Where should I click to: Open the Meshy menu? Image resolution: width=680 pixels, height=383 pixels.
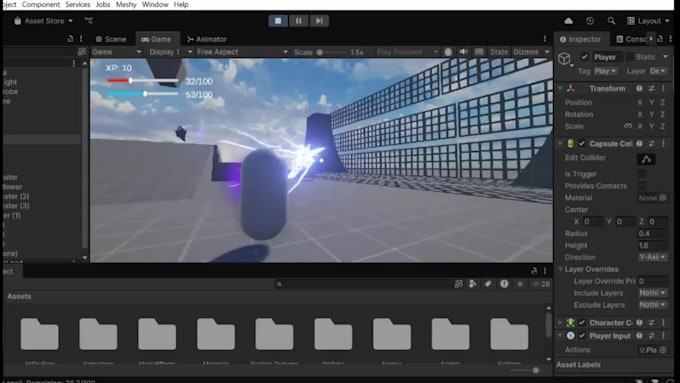tap(126, 4)
